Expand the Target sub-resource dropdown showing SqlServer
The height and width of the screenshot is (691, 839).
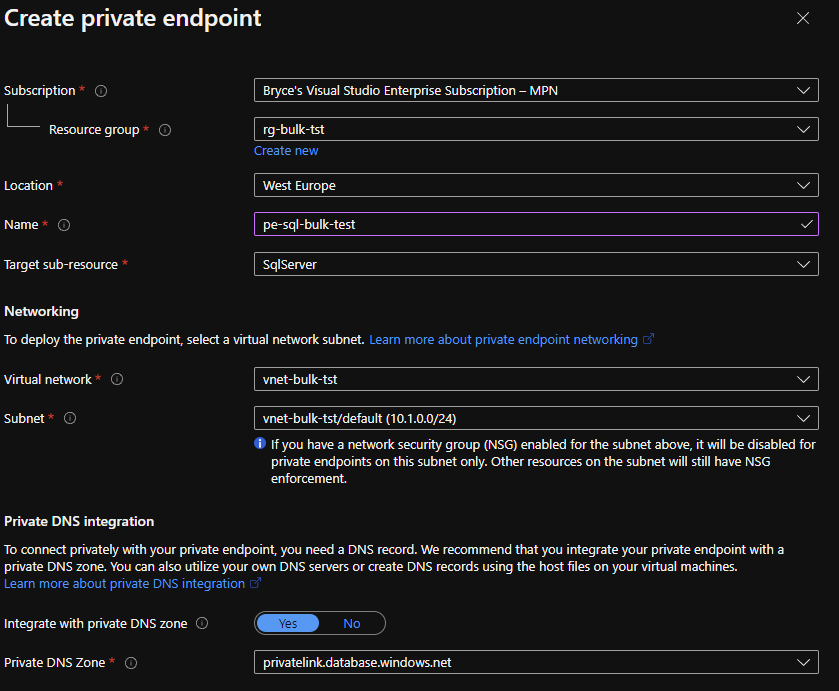pos(536,264)
